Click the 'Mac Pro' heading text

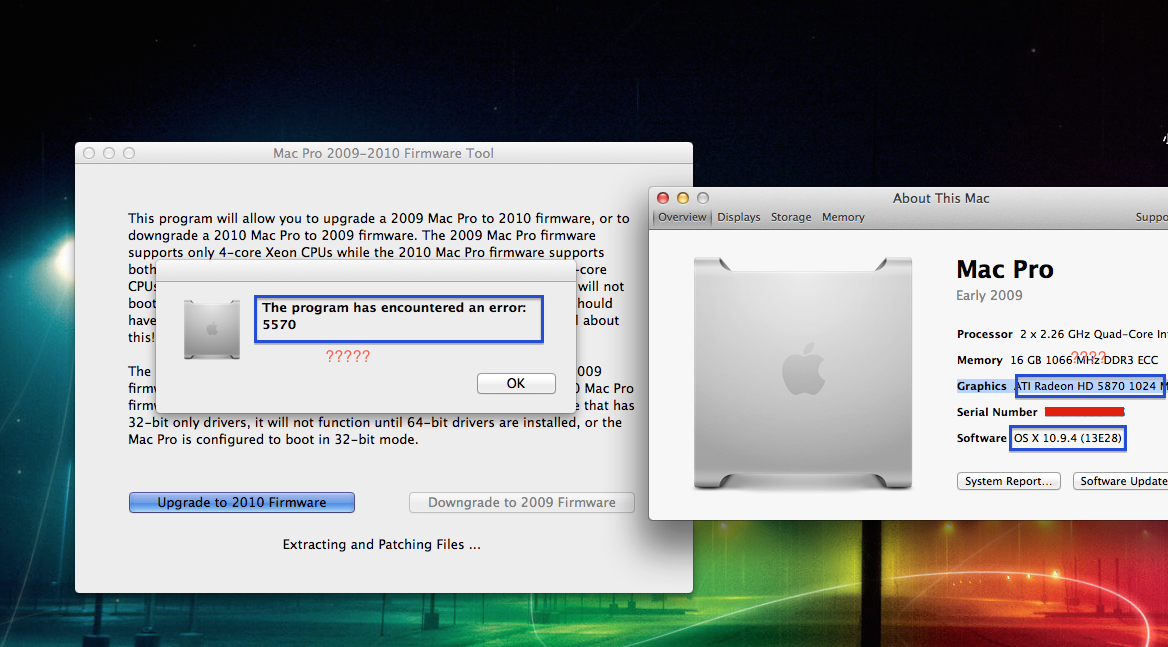tap(1004, 269)
